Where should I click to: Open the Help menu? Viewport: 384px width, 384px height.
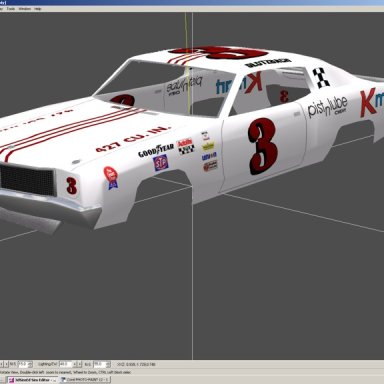pyautogui.click(x=38, y=9)
